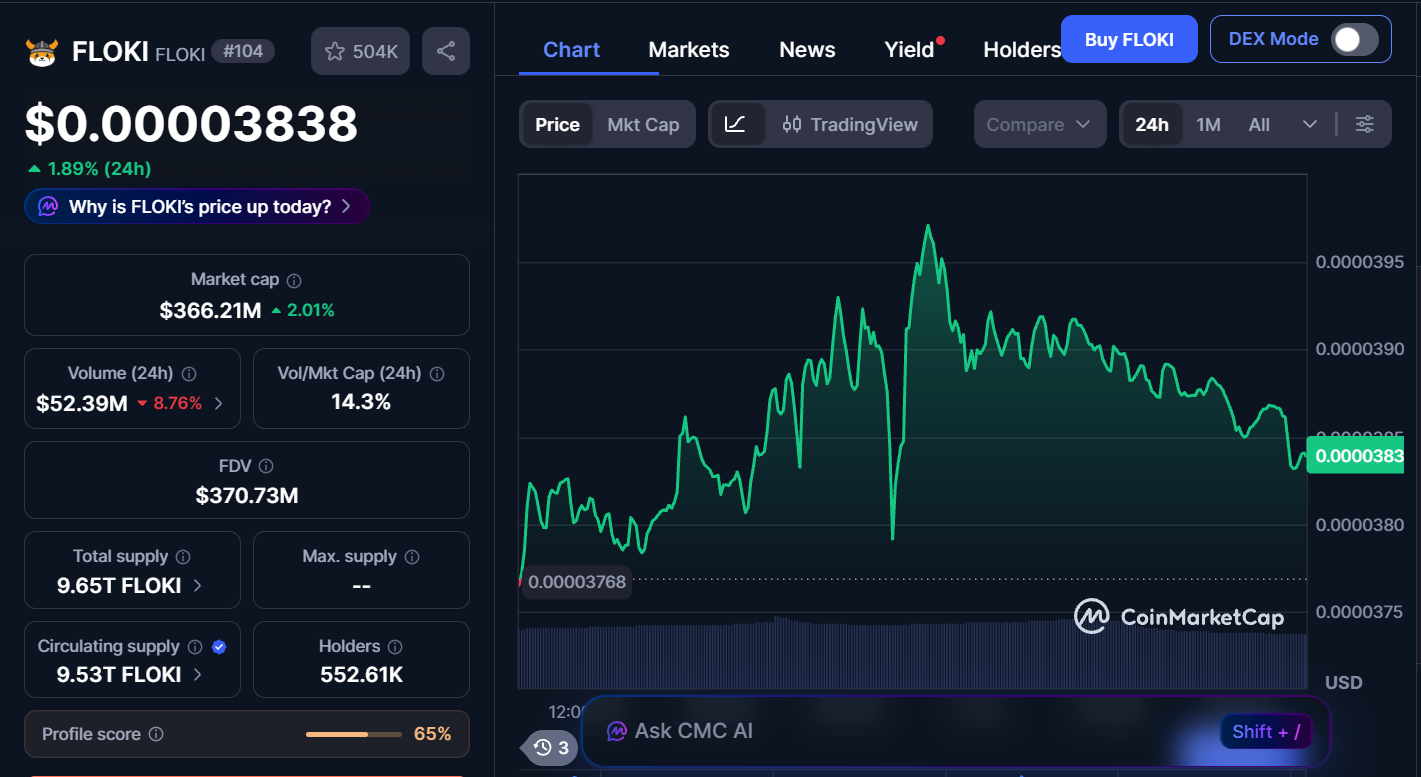The image size is (1421, 777).
Task: Switch to candlestick chart view
Action: click(x=793, y=124)
